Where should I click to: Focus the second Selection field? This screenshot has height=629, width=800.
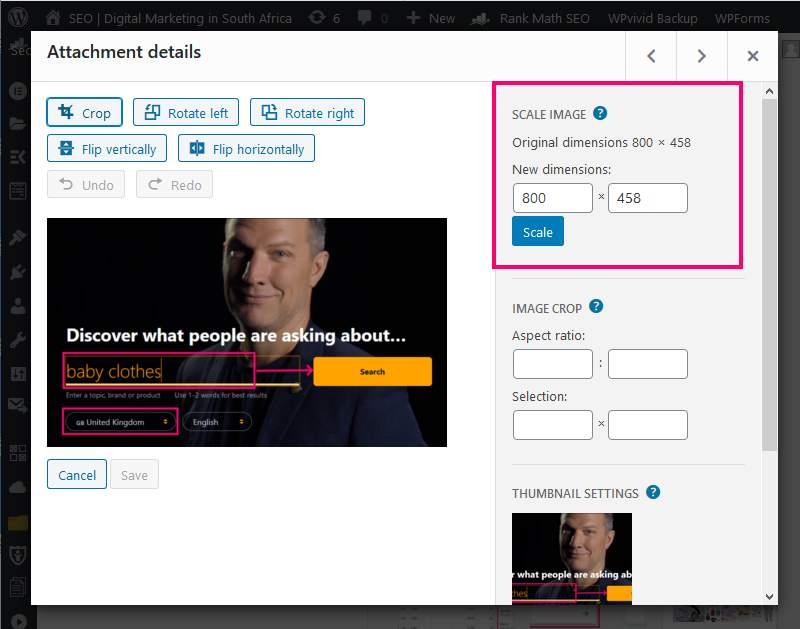coord(647,425)
